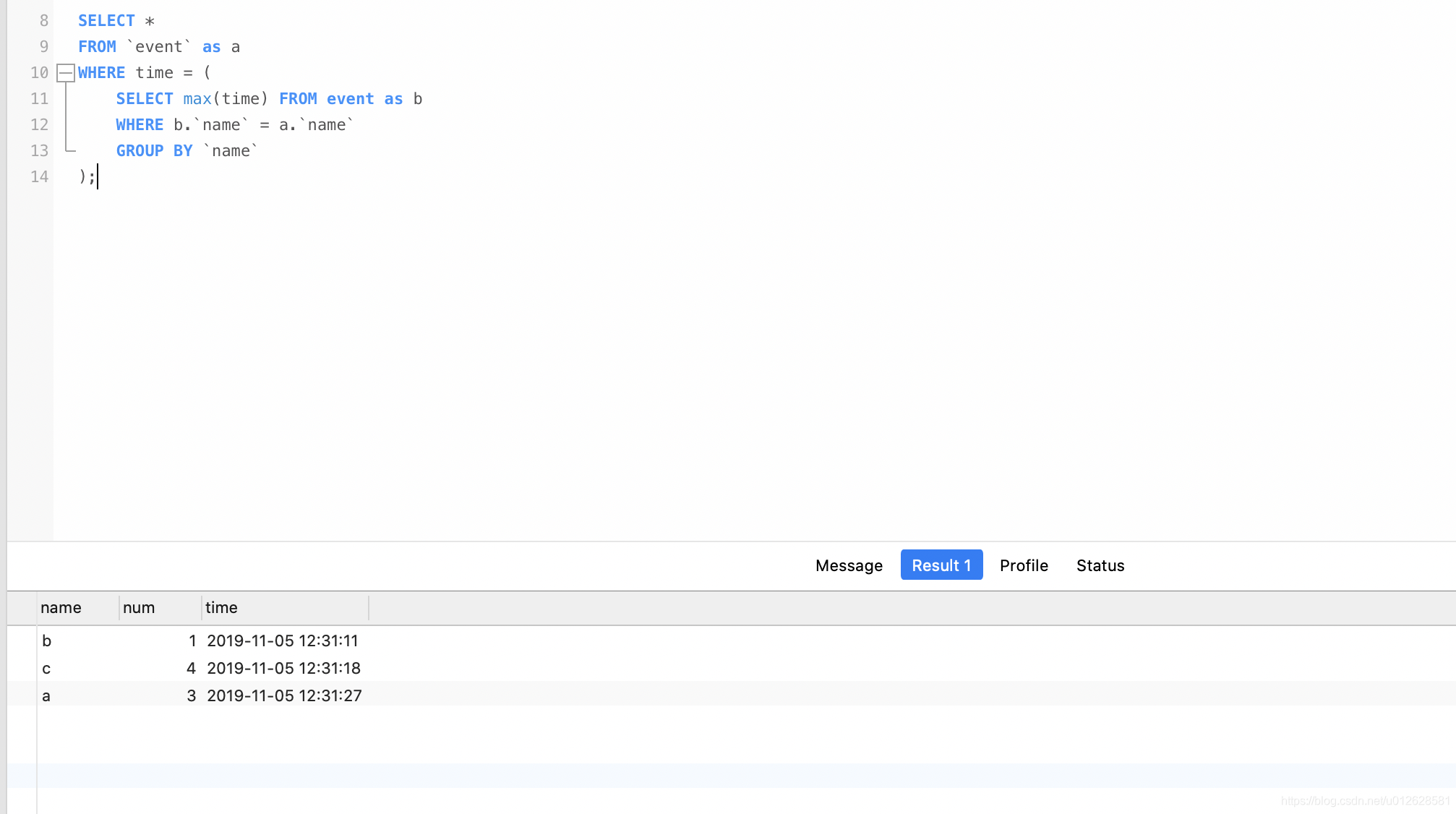The image size is (1456, 814).
Task: Click the SELECT * keyword on line 8
Action: click(116, 21)
